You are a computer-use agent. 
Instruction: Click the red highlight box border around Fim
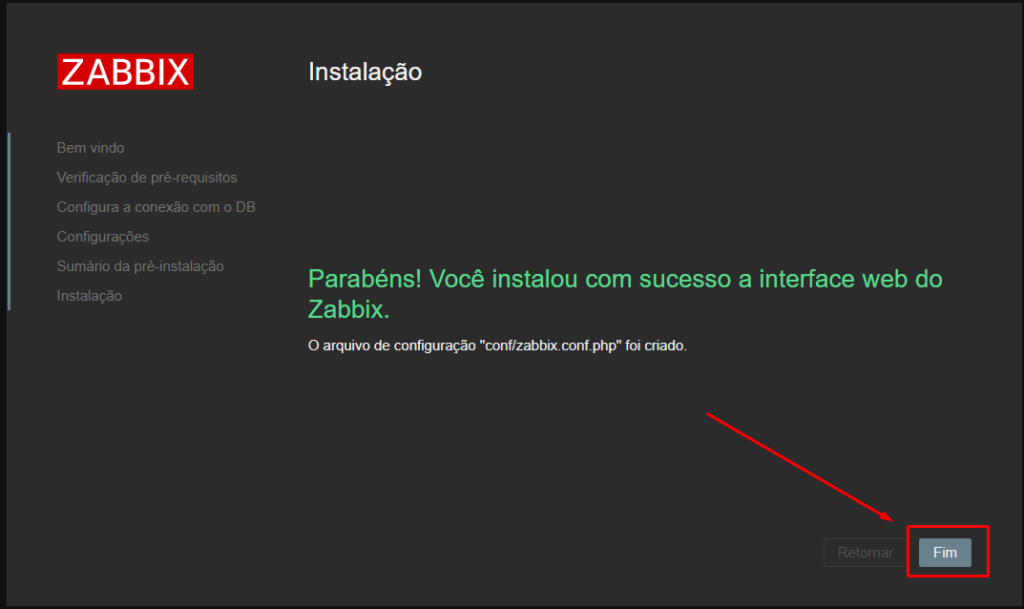(948, 526)
